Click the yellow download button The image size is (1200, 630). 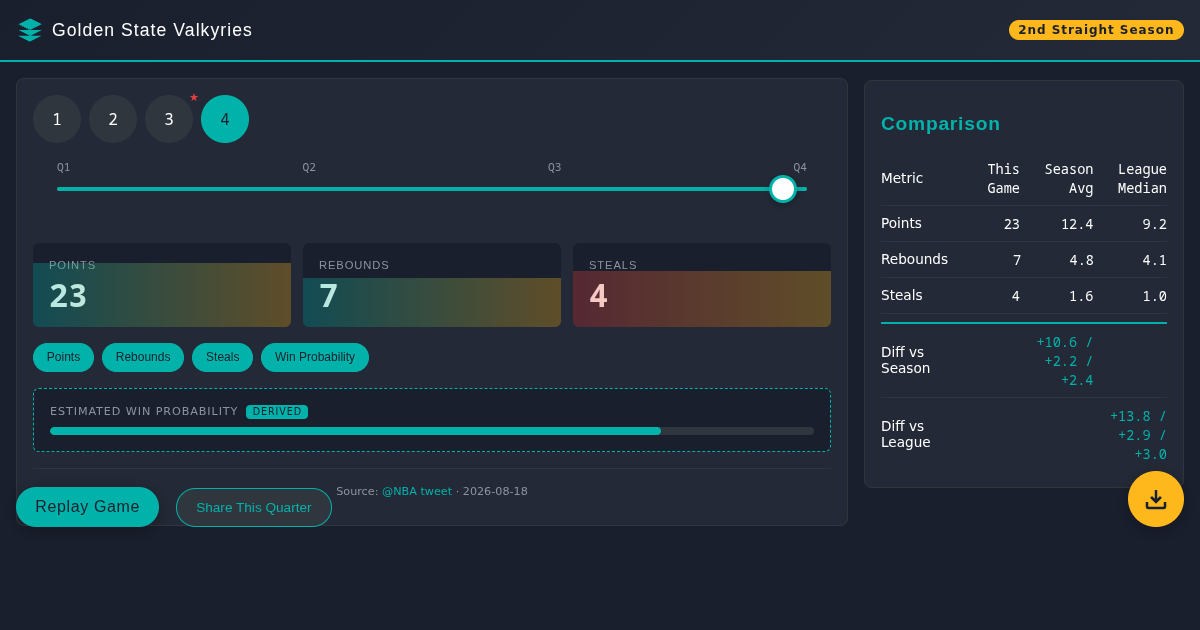coord(1156,499)
